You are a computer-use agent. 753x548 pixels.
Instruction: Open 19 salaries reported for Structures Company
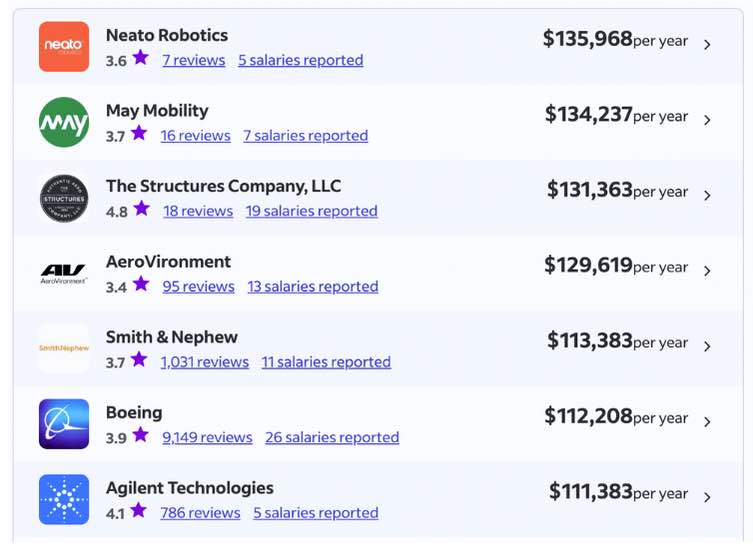(312, 211)
